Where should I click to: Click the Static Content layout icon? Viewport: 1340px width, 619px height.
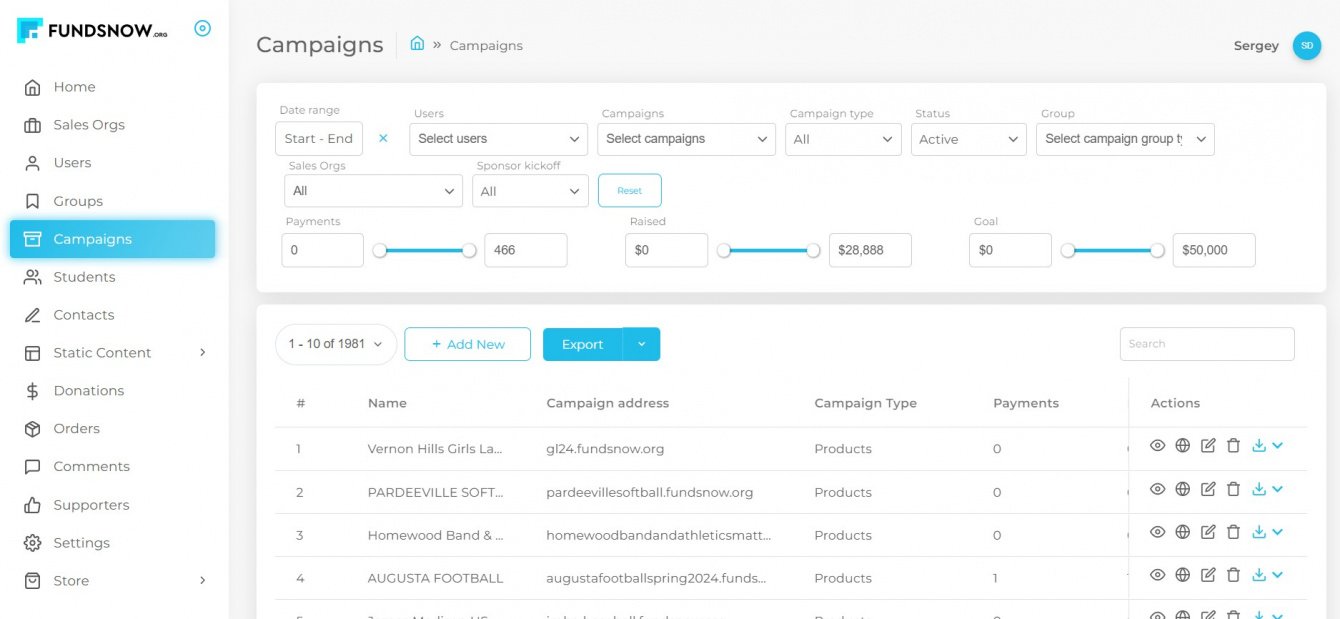(33, 353)
